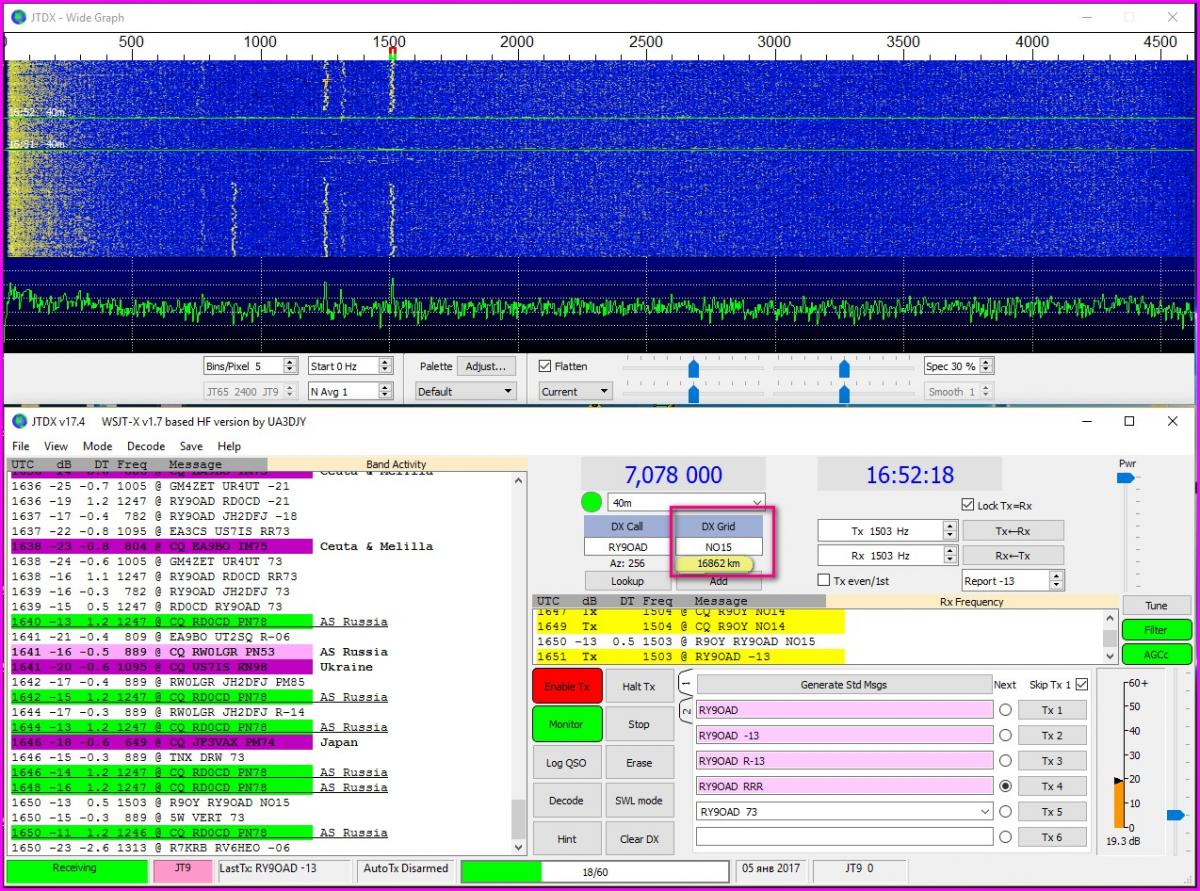The height and width of the screenshot is (891, 1200).
Task: Click the green Monitor button
Action: 567,724
